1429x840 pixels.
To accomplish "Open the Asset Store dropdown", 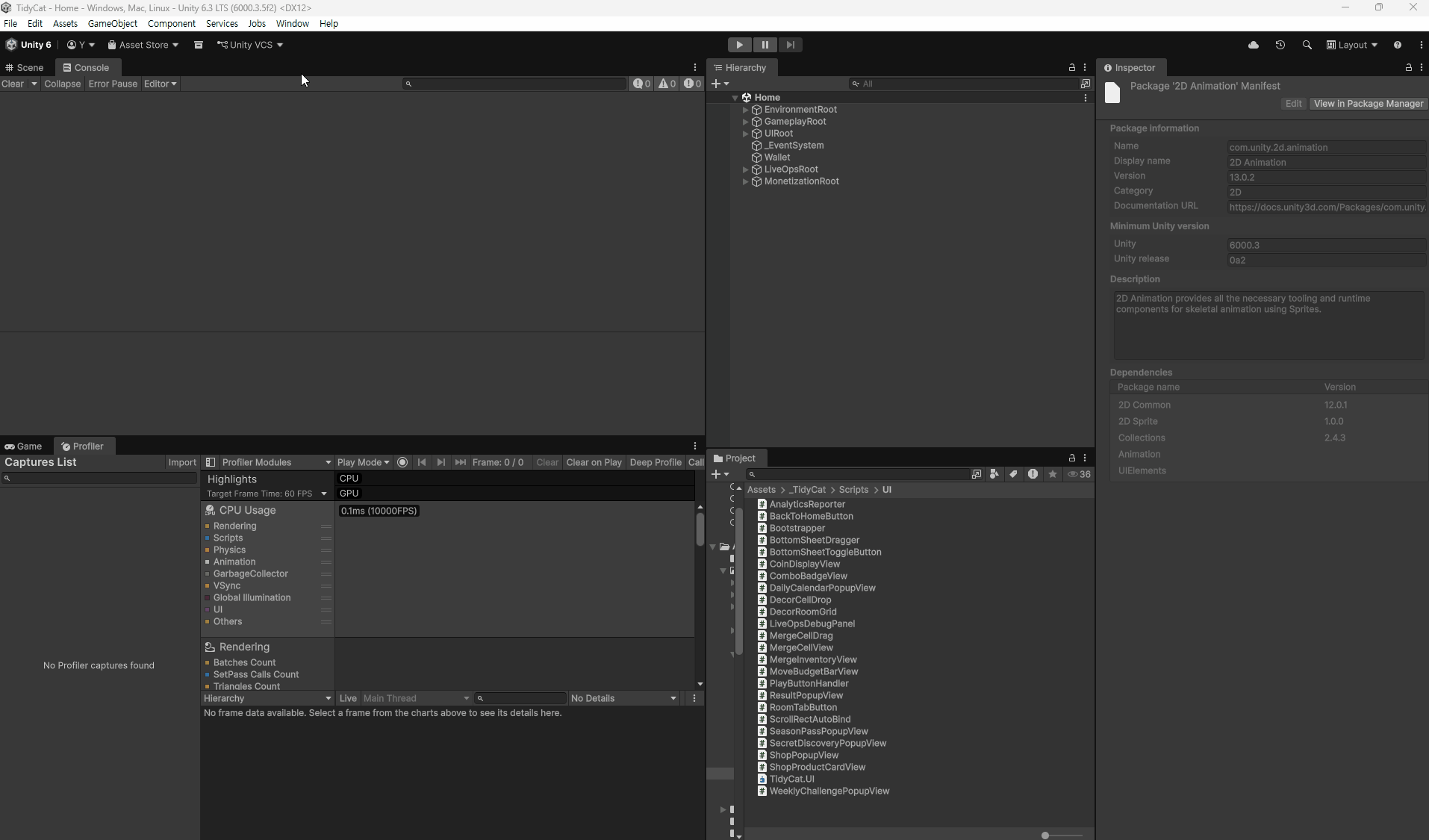I will point(143,45).
